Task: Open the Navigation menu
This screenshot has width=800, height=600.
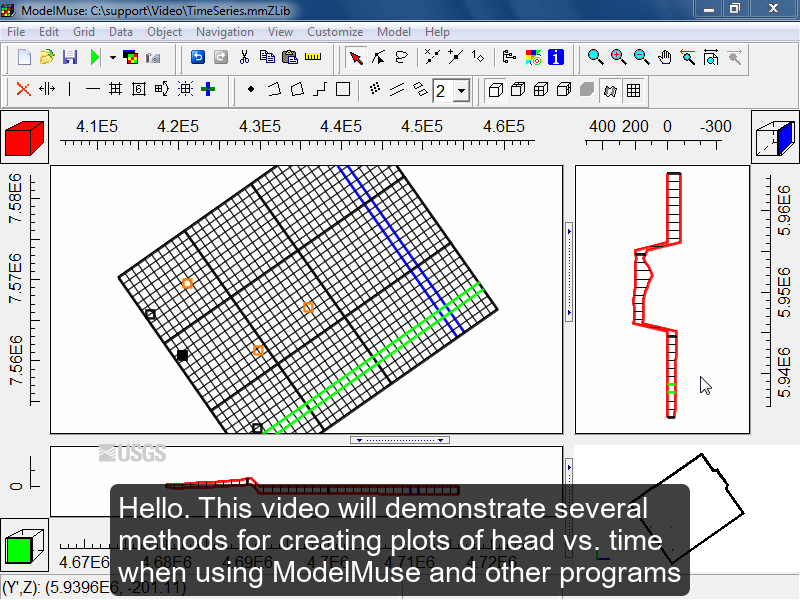Action: pos(225,31)
